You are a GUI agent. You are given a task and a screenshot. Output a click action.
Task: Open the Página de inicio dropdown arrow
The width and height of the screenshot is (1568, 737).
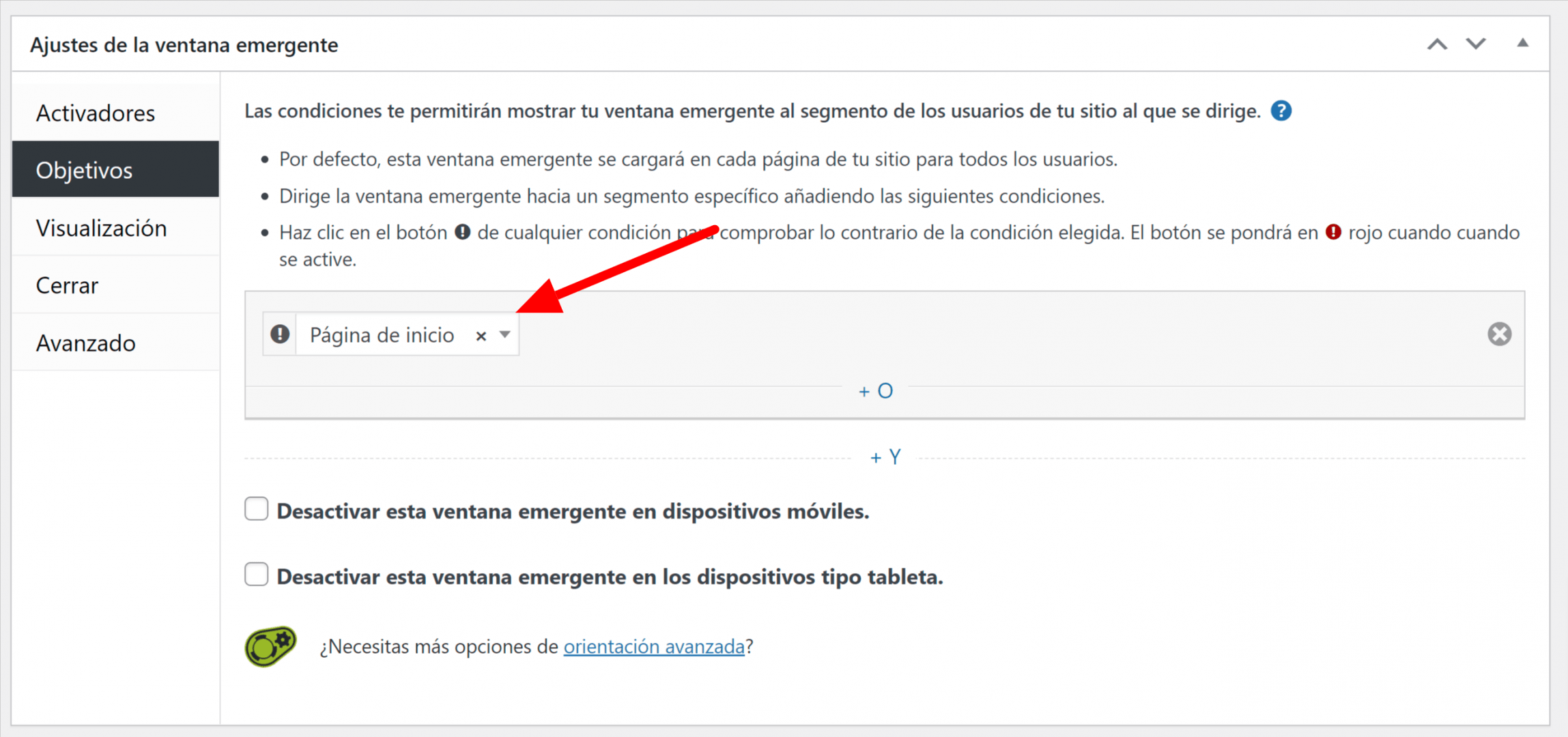(x=504, y=334)
